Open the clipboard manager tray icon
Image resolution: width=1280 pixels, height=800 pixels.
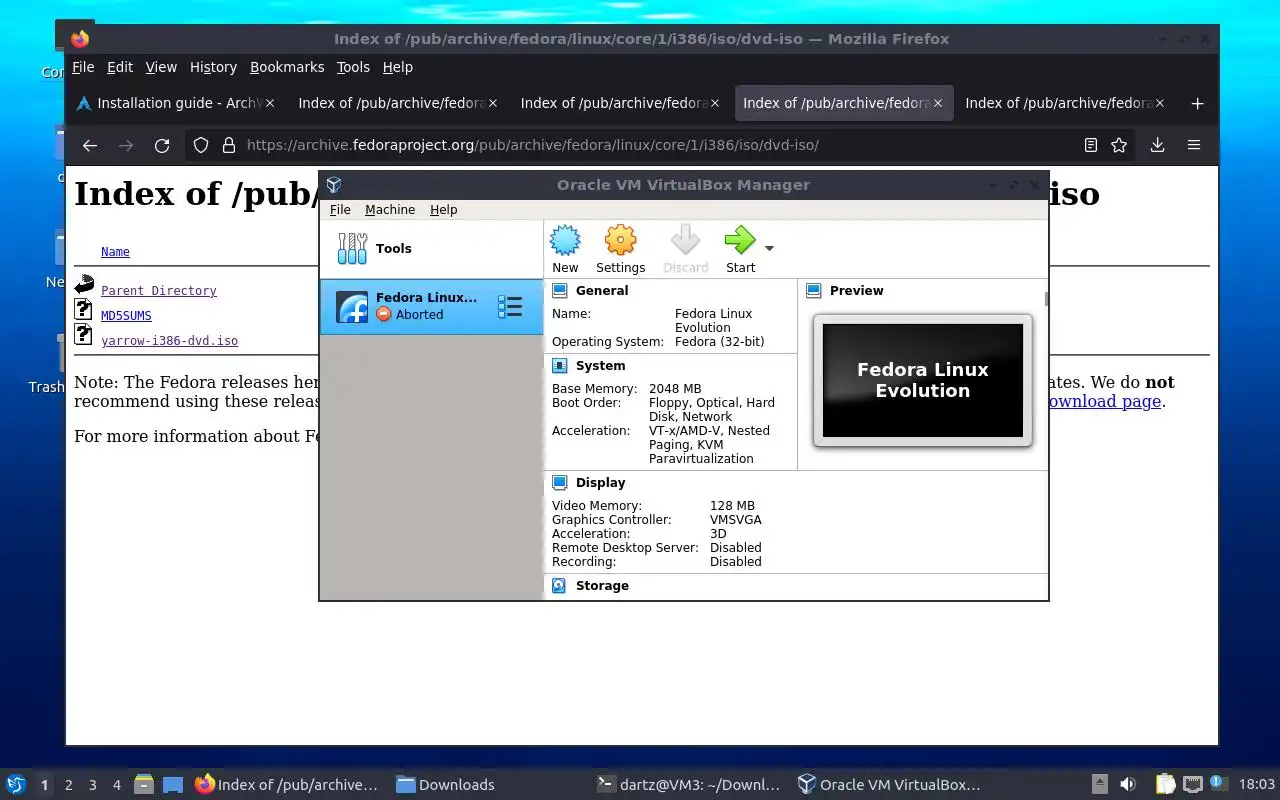point(1165,784)
